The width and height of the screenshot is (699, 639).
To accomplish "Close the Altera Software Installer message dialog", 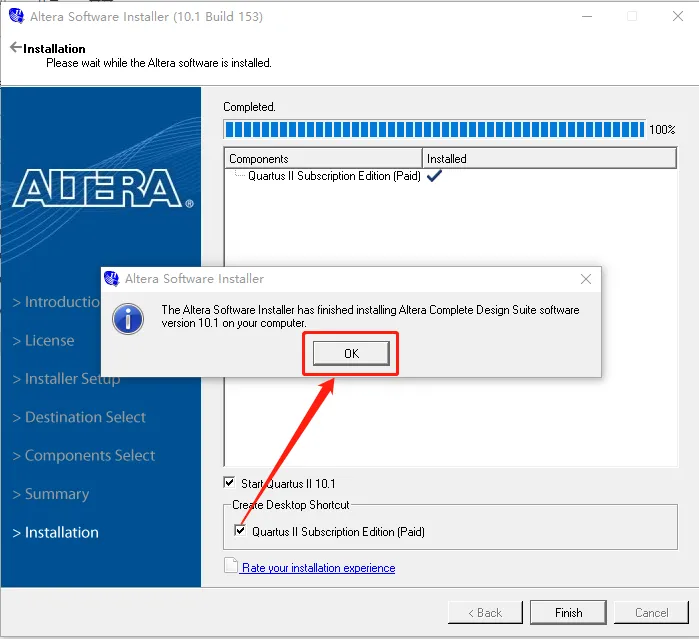I will click(586, 279).
